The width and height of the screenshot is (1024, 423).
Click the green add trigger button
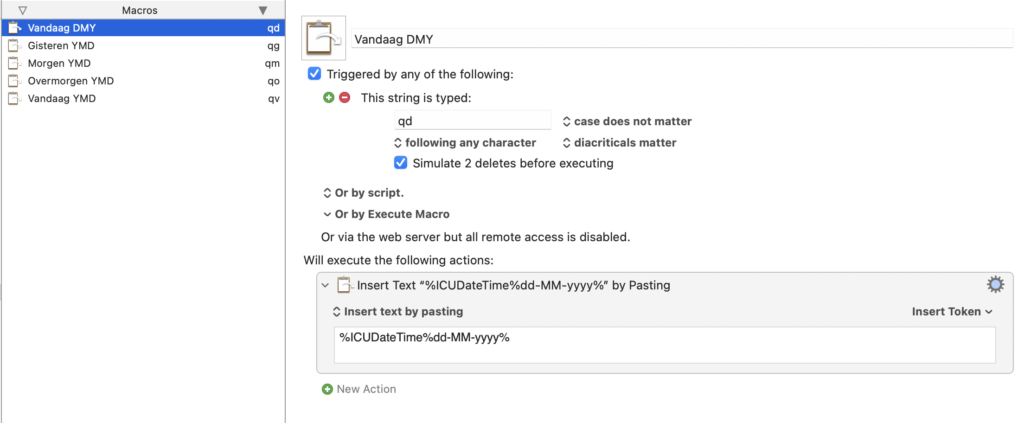pyautogui.click(x=328, y=97)
